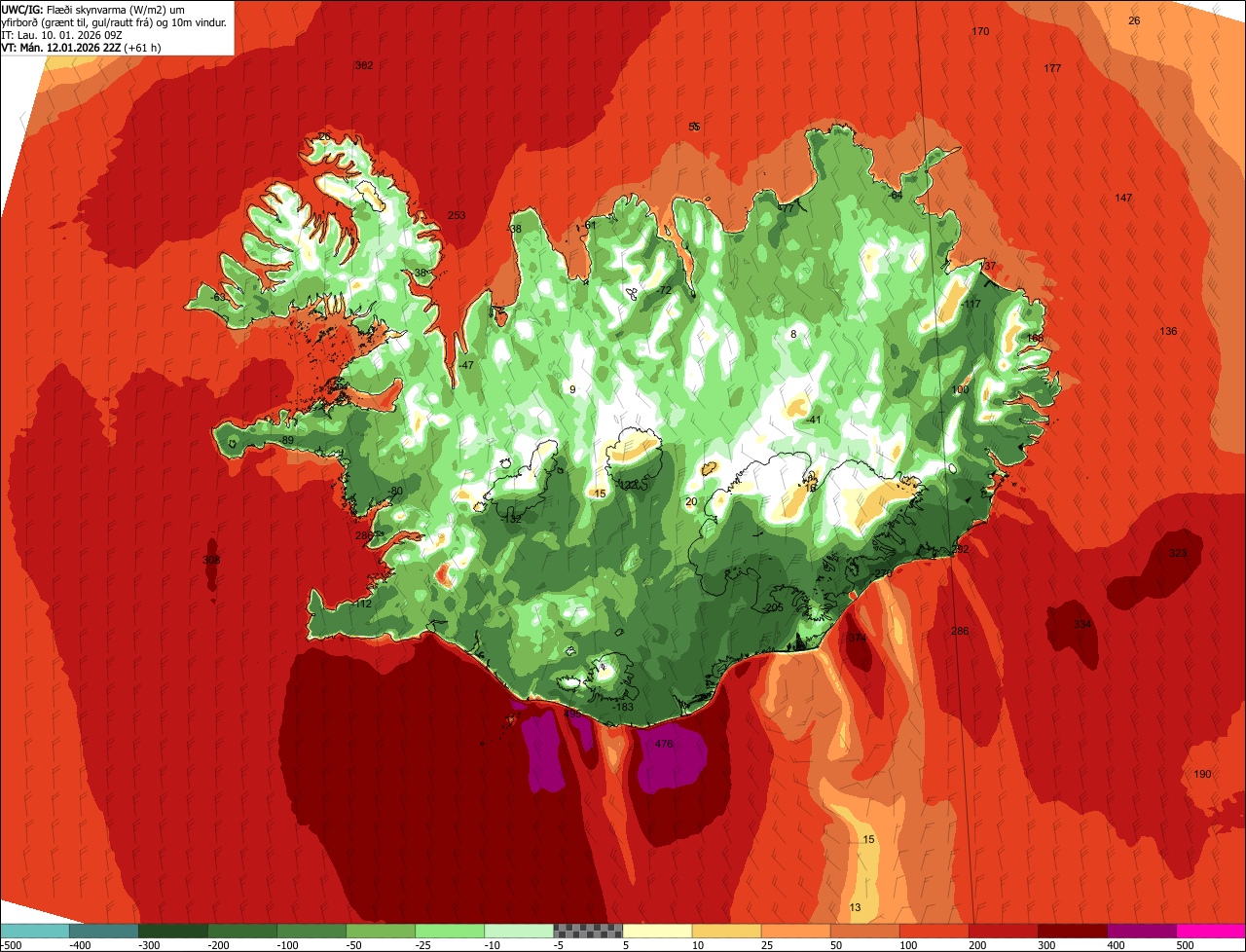Viewport: 1246px width, 952px height.
Task: Click the teal legend swatch starting at -400
Action: 104,931
